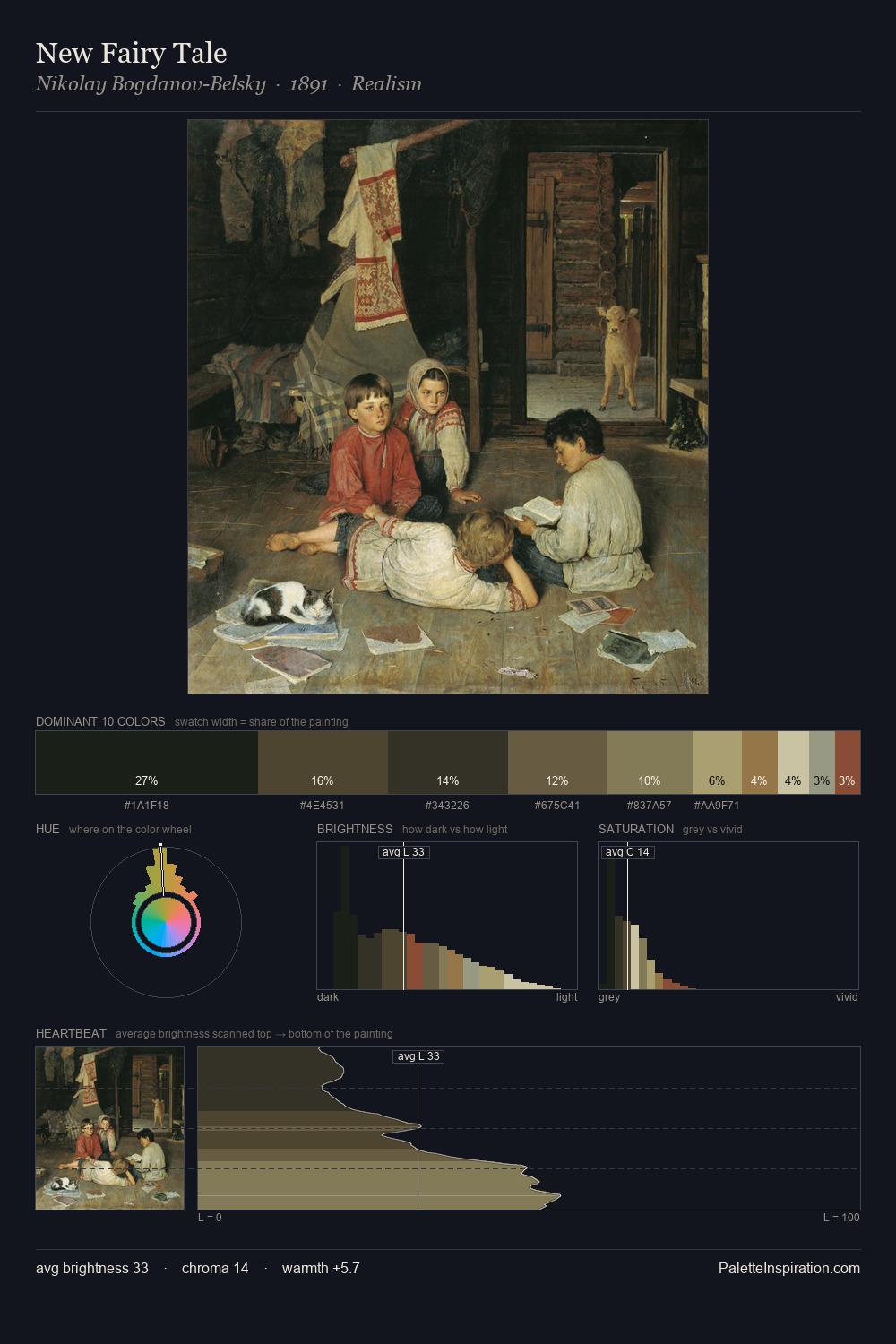The image size is (896, 1344).
Task: Click the #AA9F71 6% swatch
Action: 717,762
